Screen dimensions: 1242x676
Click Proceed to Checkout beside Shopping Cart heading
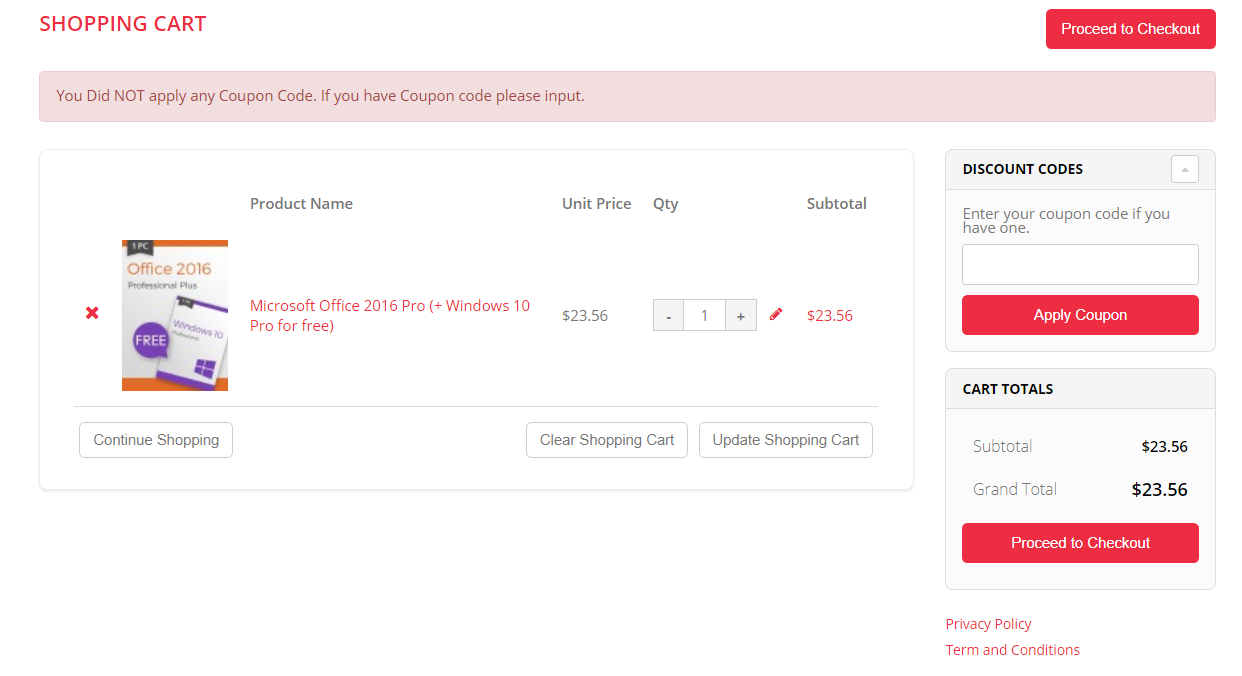(x=1130, y=29)
